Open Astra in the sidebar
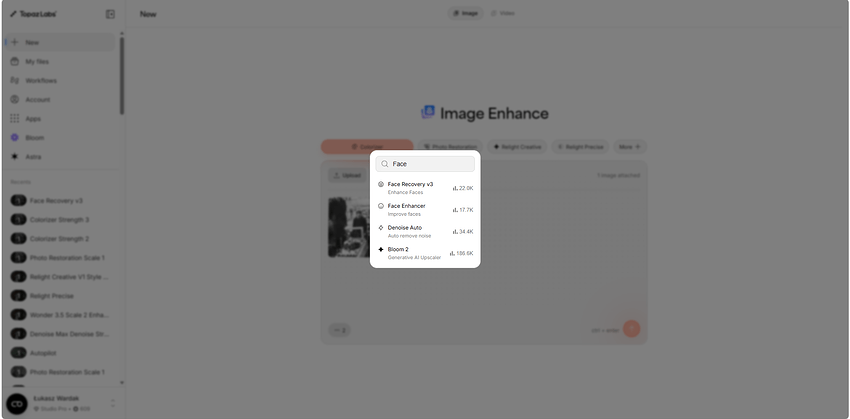The image size is (850, 419). pyautogui.click(x=60, y=157)
